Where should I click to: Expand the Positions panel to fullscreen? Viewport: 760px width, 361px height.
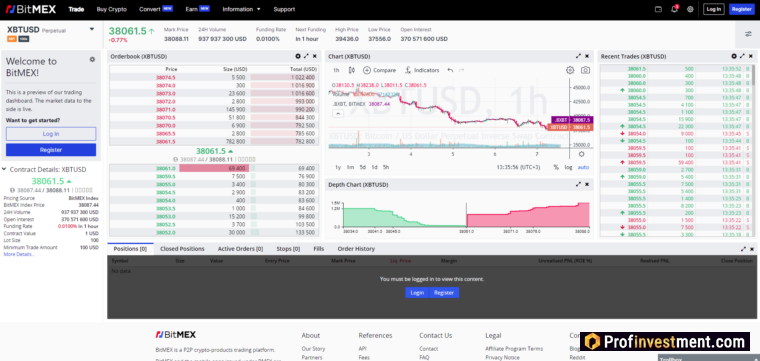point(744,249)
